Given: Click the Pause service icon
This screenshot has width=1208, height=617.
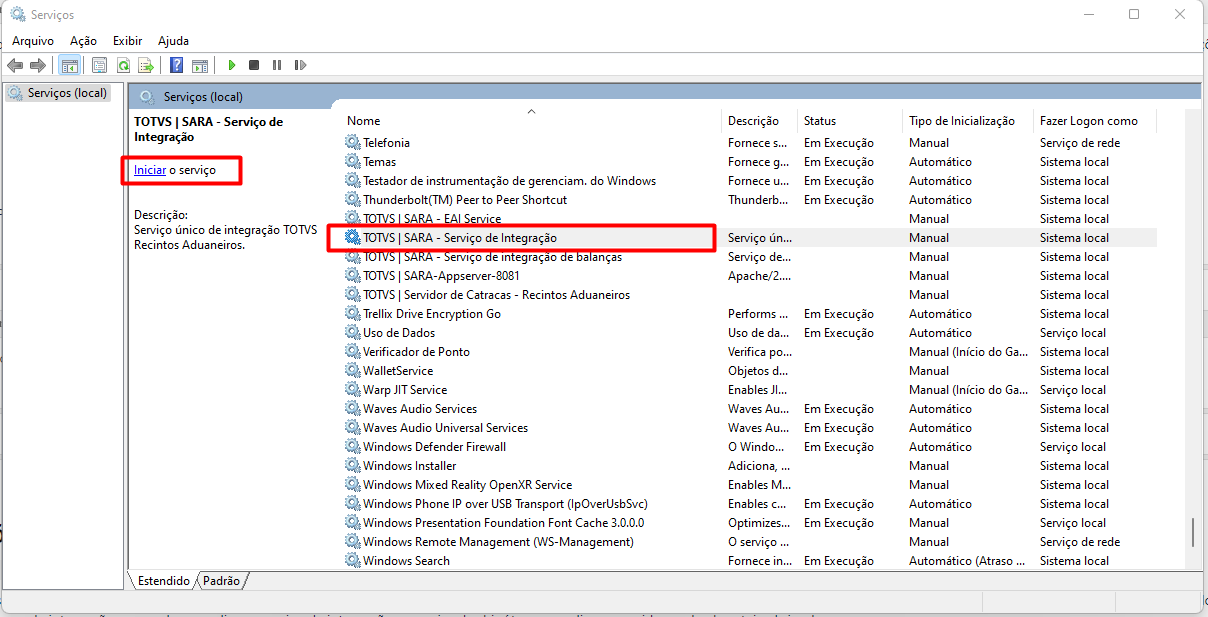Looking at the screenshot, I should (x=277, y=65).
